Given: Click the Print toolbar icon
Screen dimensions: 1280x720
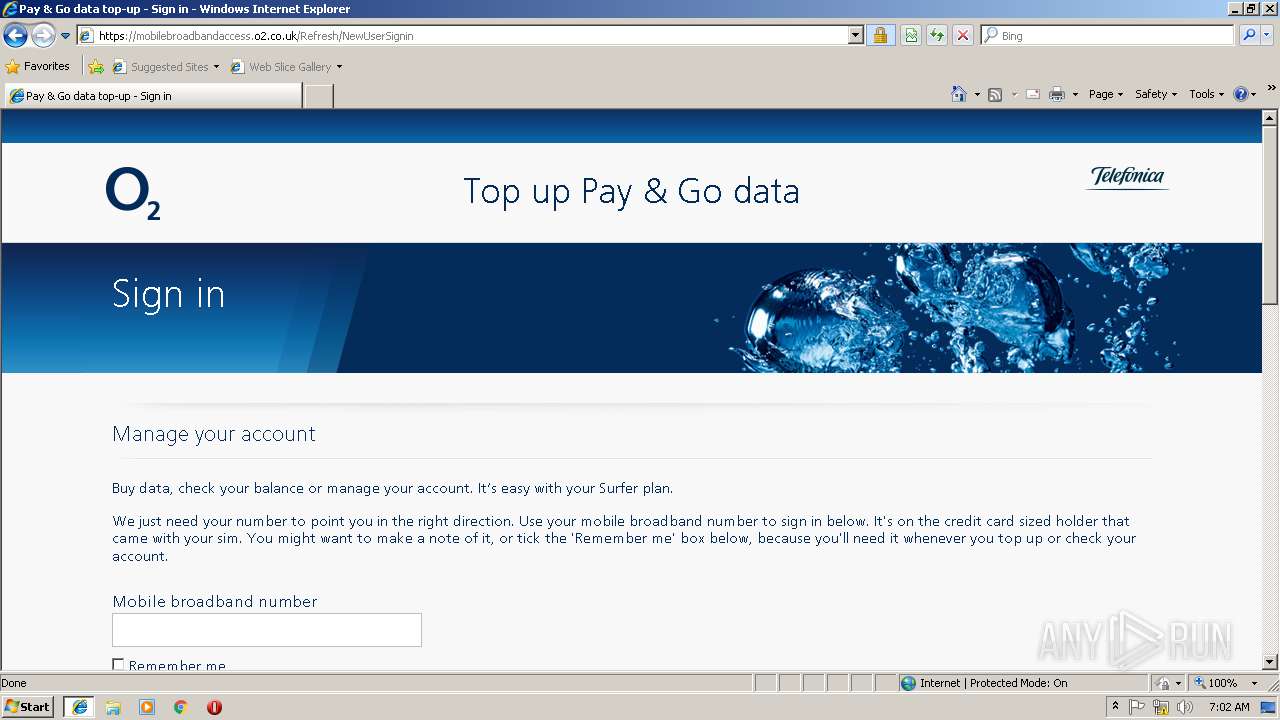Looking at the screenshot, I should [x=1057, y=94].
